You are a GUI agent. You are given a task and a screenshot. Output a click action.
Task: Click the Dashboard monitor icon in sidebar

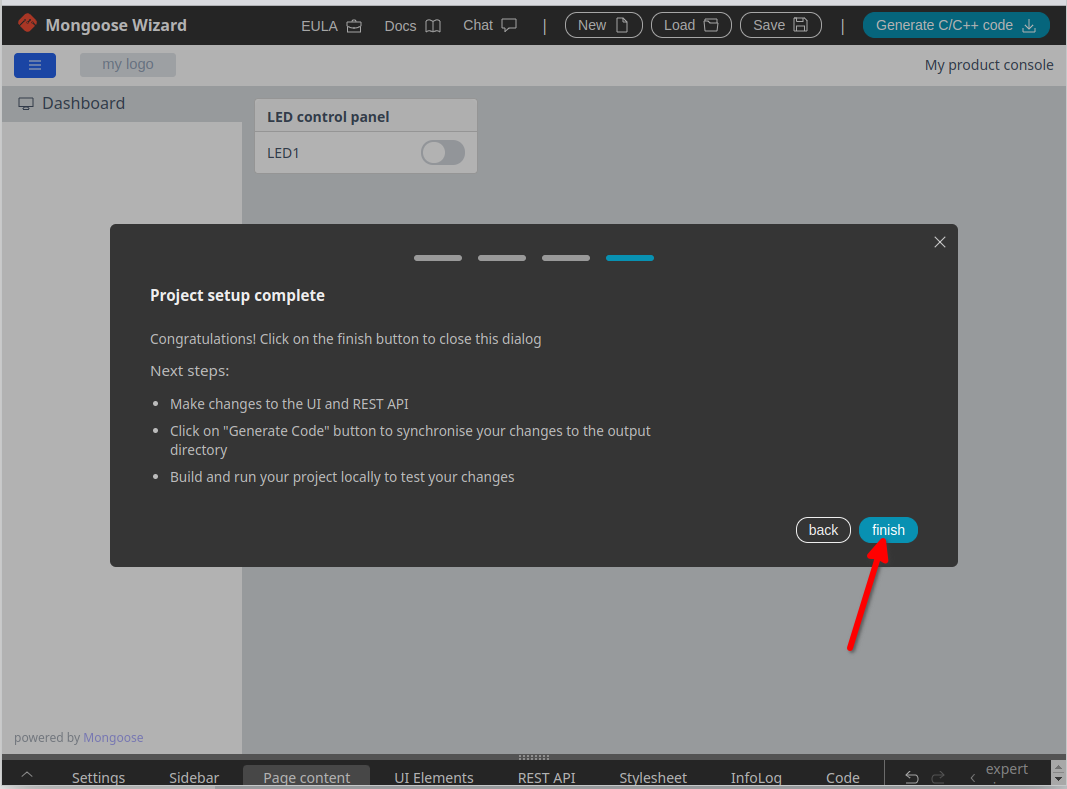pos(26,104)
